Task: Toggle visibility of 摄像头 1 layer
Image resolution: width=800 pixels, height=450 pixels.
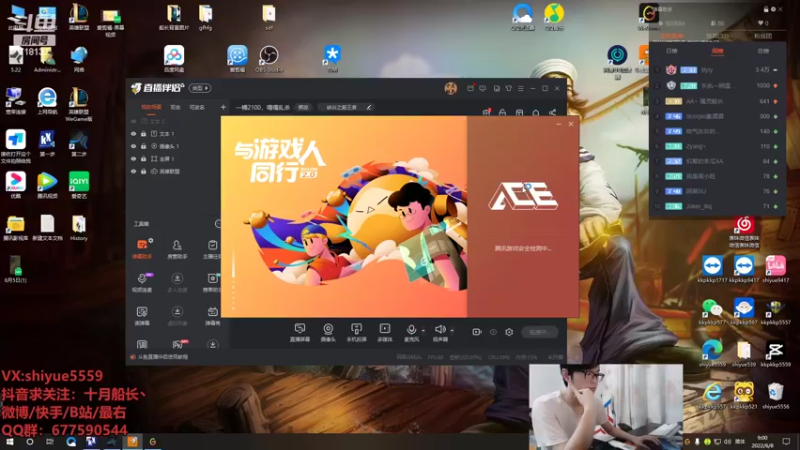Action: 134,146
